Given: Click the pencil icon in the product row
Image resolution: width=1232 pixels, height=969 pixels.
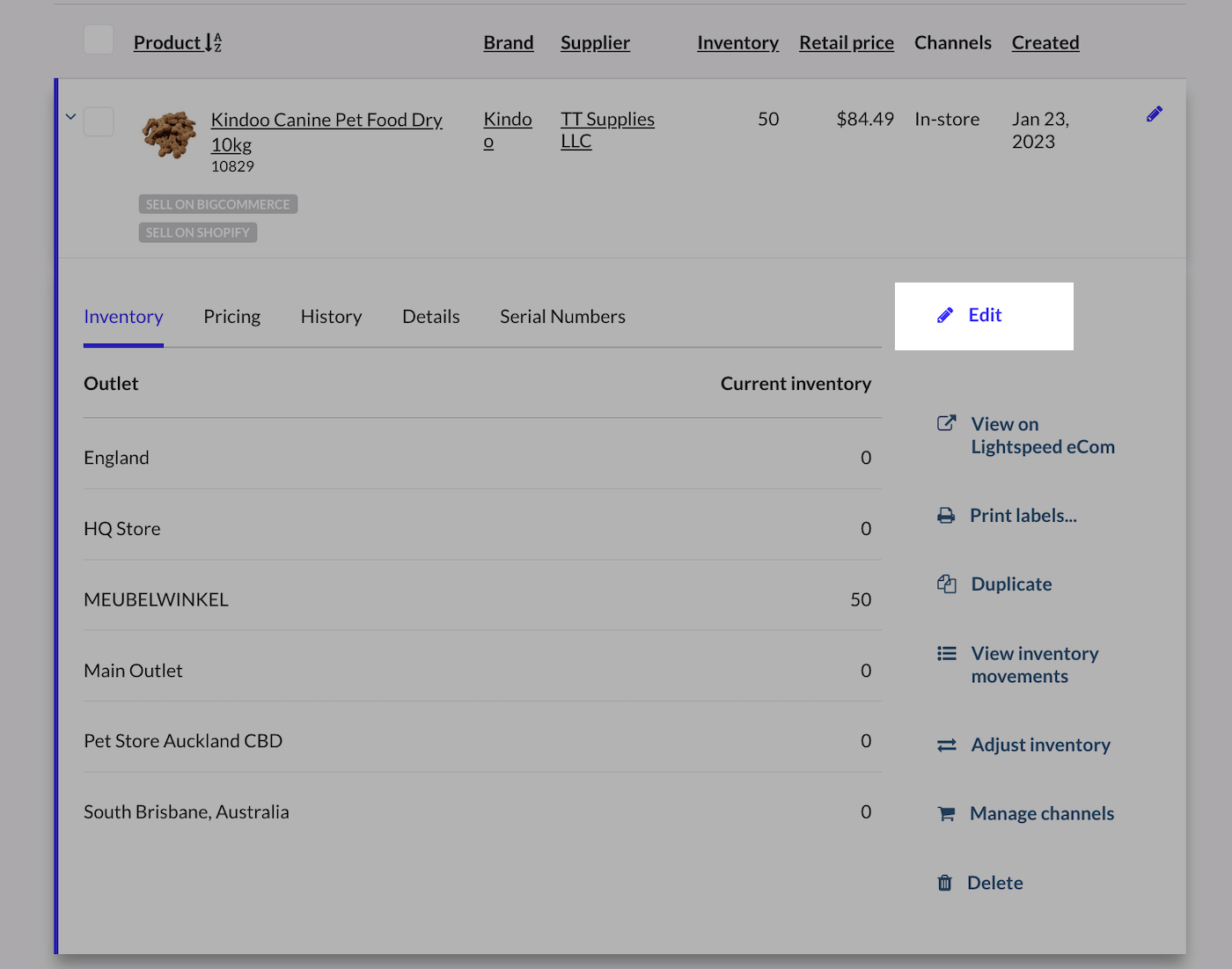Looking at the screenshot, I should pos(1155,114).
